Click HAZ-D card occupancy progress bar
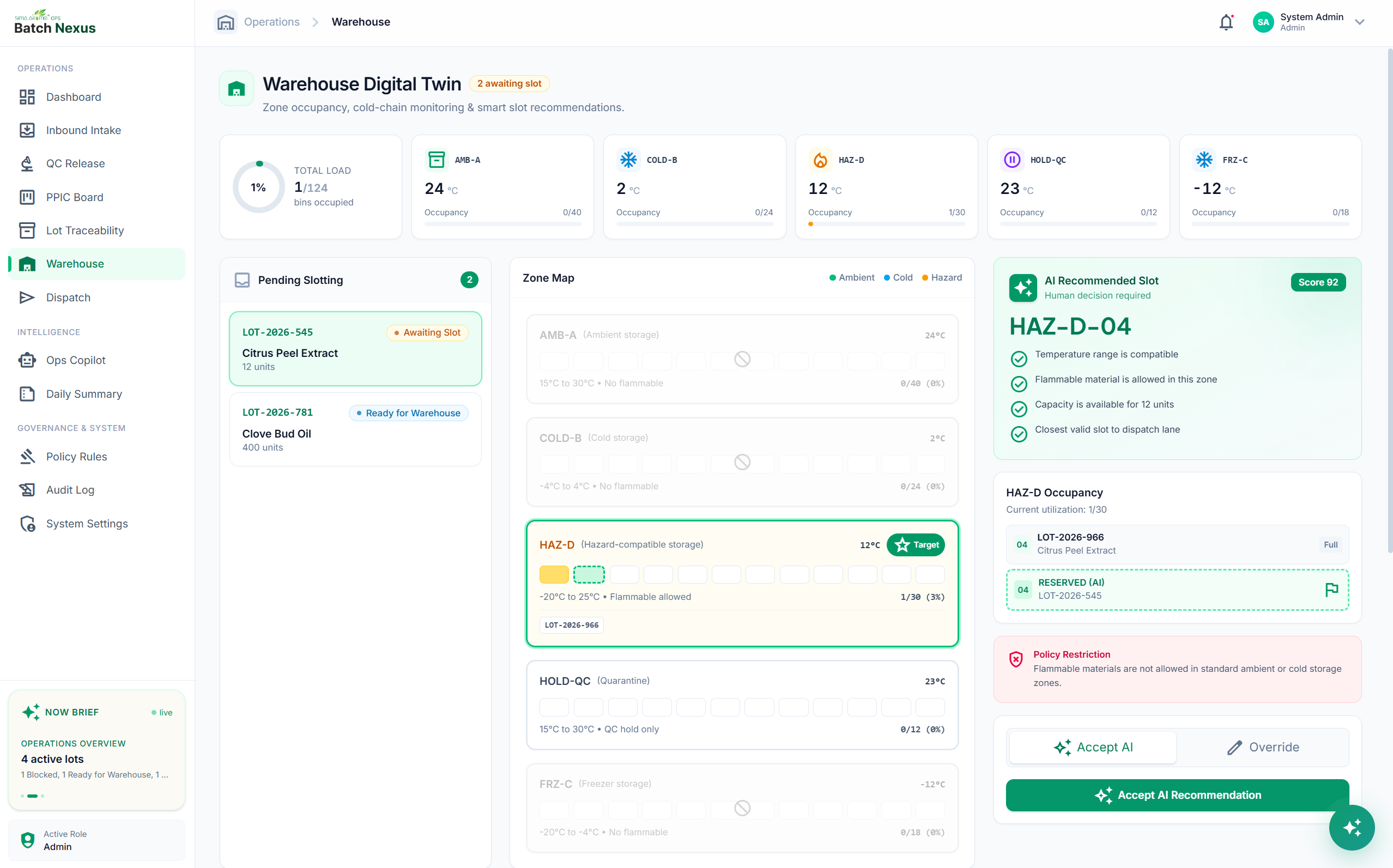The height and width of the screenshot is (868, 1393). [887, 224]
